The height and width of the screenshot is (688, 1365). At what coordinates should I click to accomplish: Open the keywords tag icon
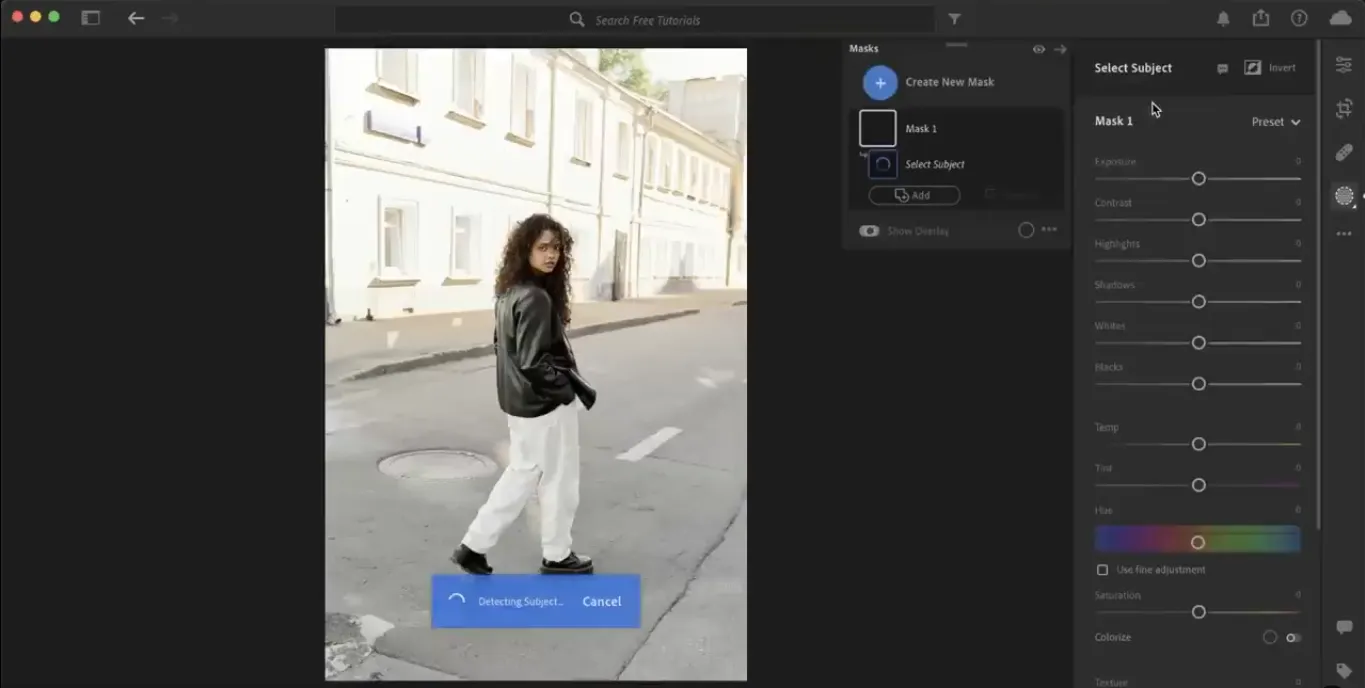(1343, 671)
